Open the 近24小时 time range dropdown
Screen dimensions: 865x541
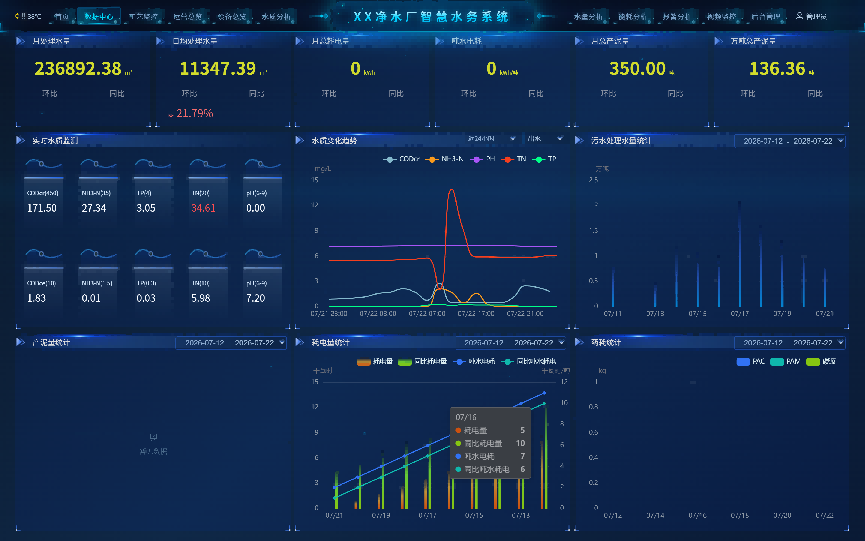pos(490,138)
